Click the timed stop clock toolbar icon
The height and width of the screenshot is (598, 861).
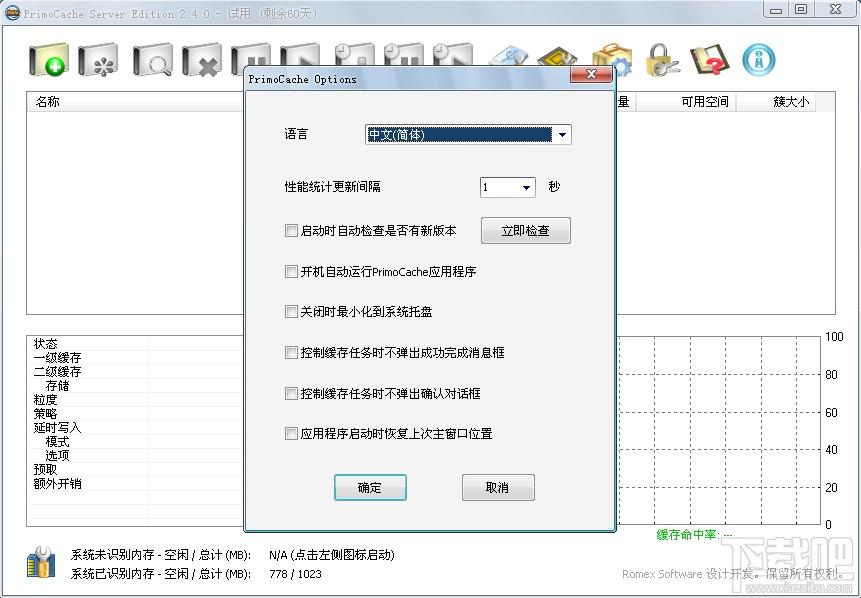tap(354, 55)
